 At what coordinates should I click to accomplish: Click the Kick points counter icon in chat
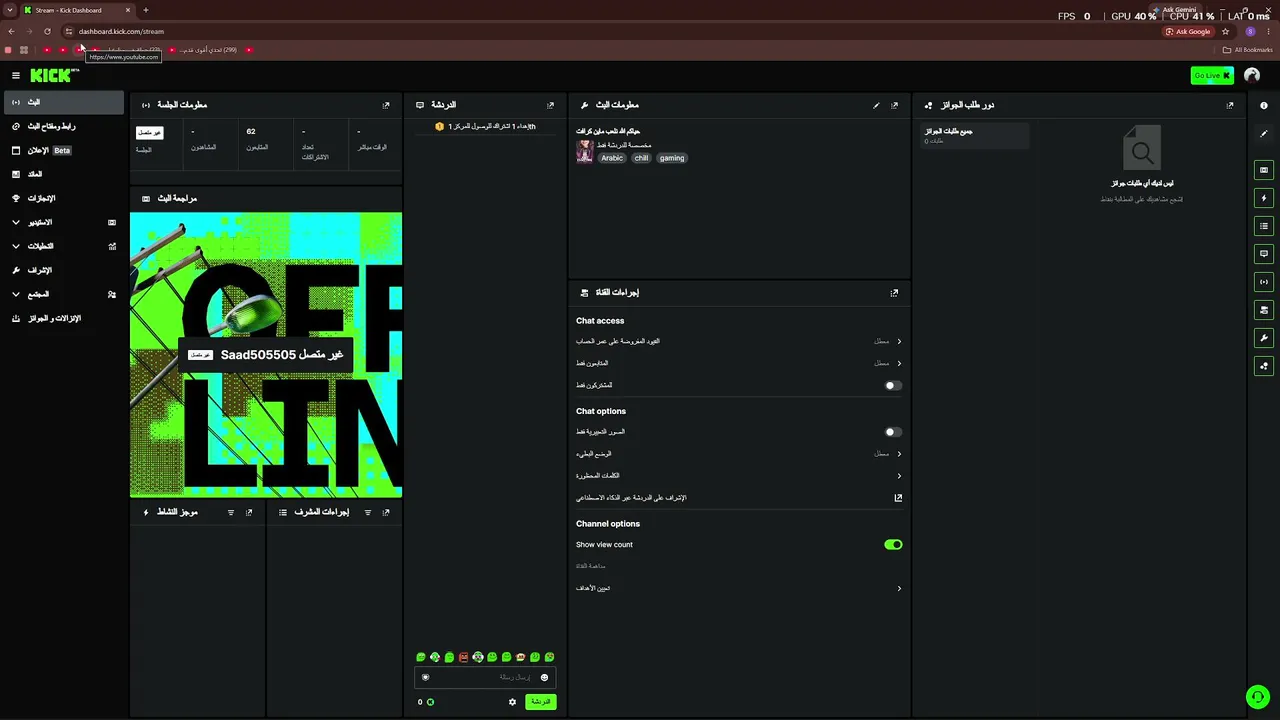430,702
